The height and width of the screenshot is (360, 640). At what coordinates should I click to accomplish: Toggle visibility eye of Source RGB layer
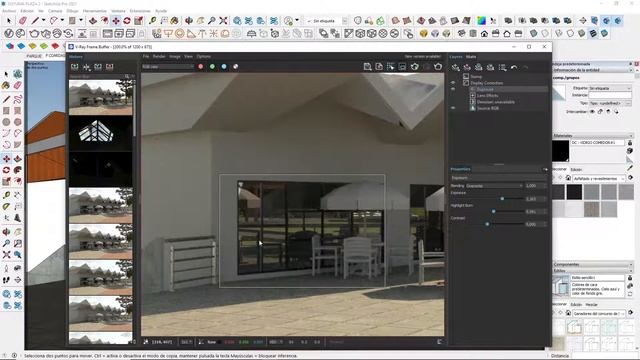click(453, 108)
